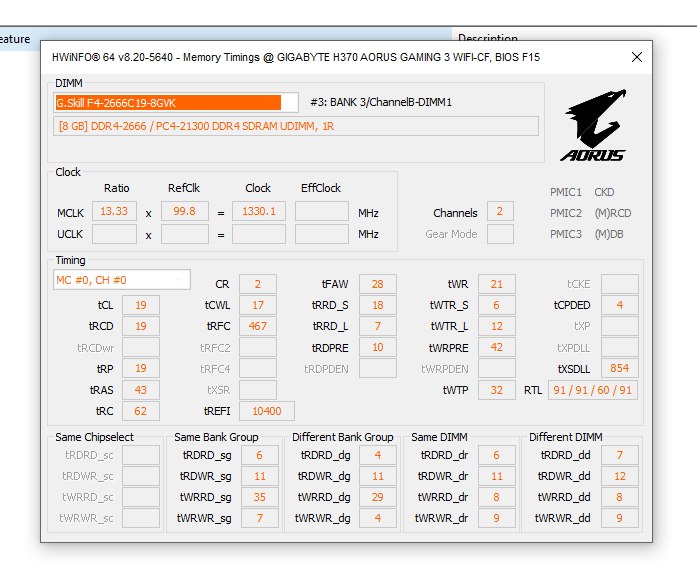The width and height of the screenshot is (697, 567).
Task: Select the MCLK RefClk value 99.8
Action: tap(184, 211)
